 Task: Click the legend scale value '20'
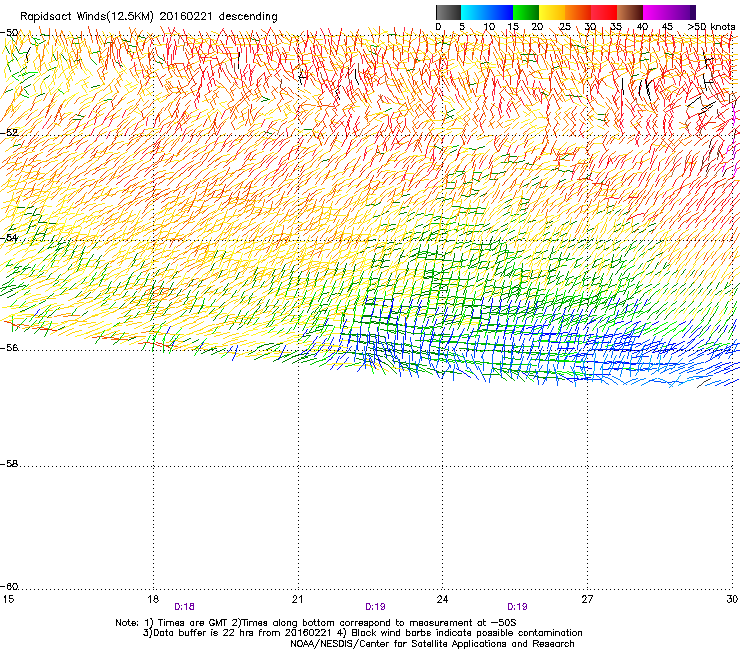(x=537, y=27)
